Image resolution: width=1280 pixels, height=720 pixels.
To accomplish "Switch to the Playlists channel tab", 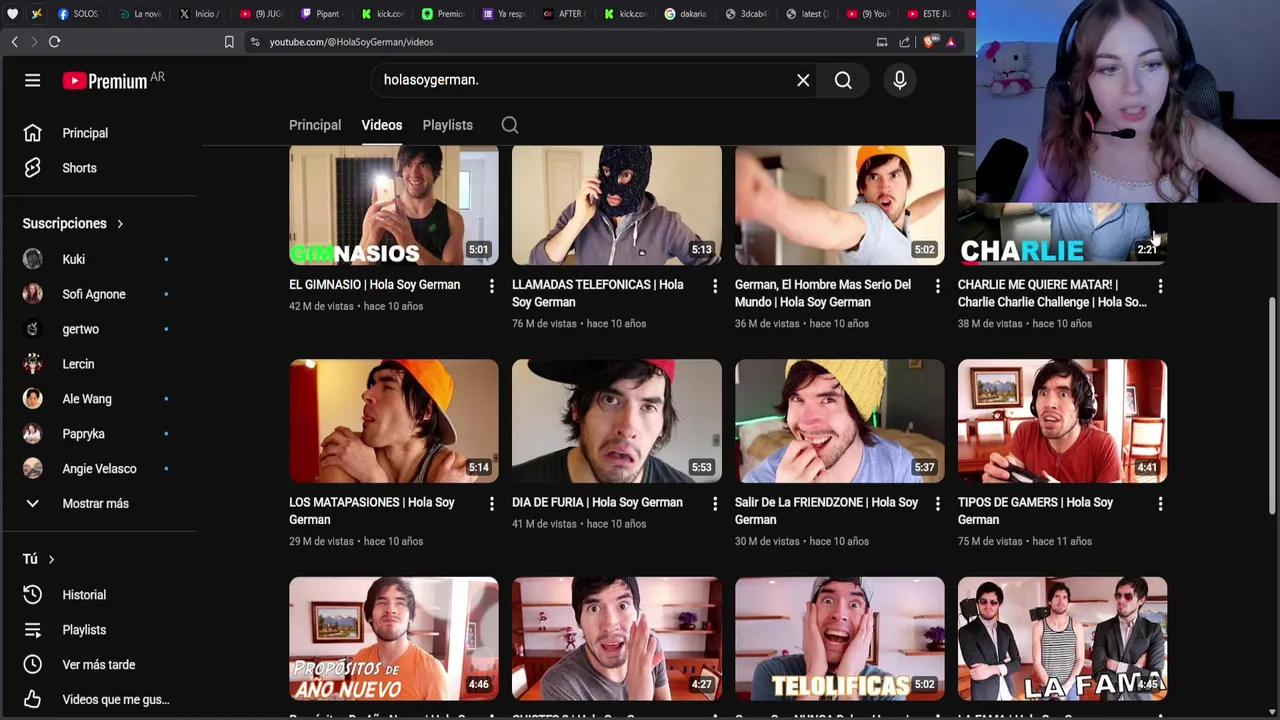I will (447, 125).
